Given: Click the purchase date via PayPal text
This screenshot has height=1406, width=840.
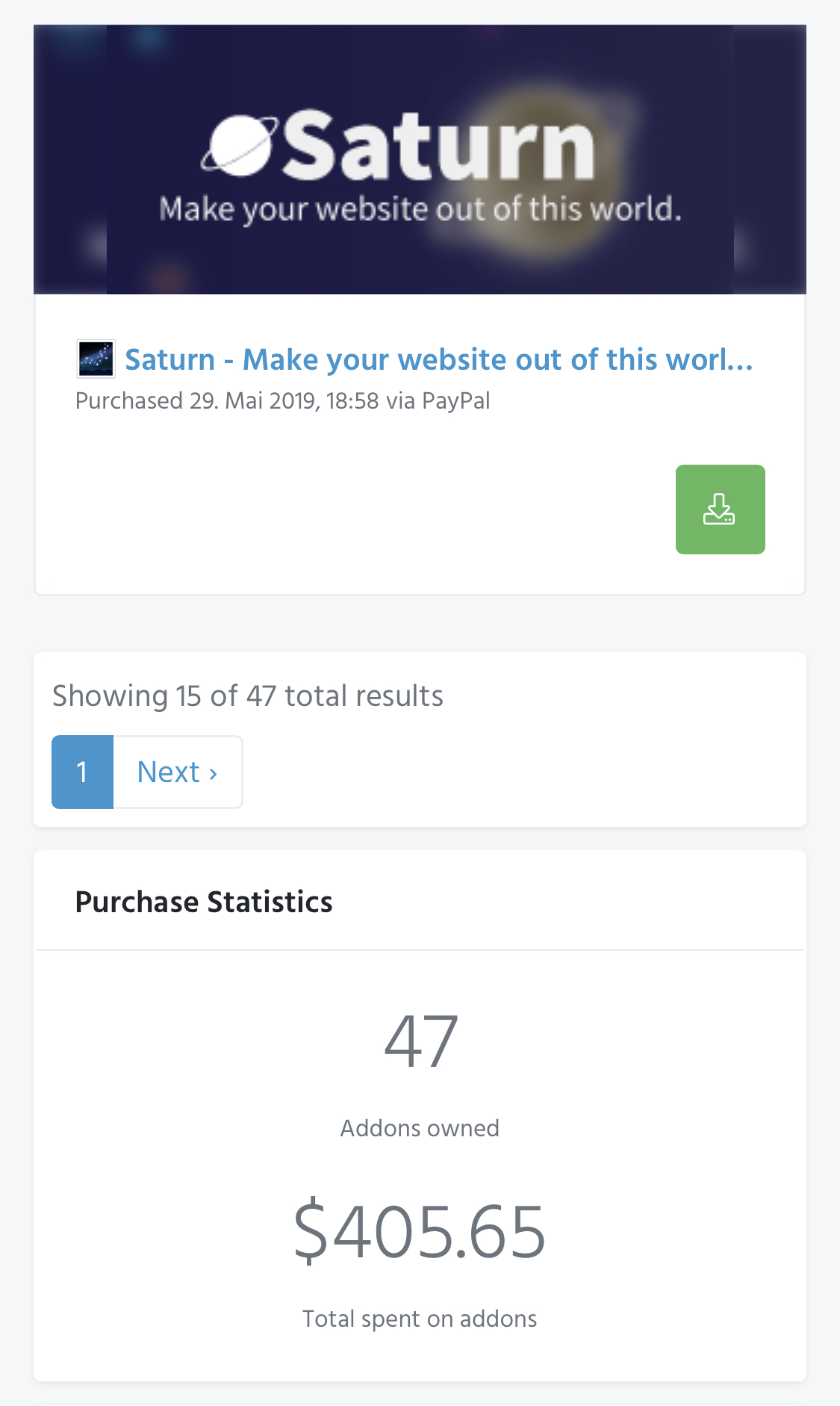Looking at the screenshot, I should (x=283, y=401).
